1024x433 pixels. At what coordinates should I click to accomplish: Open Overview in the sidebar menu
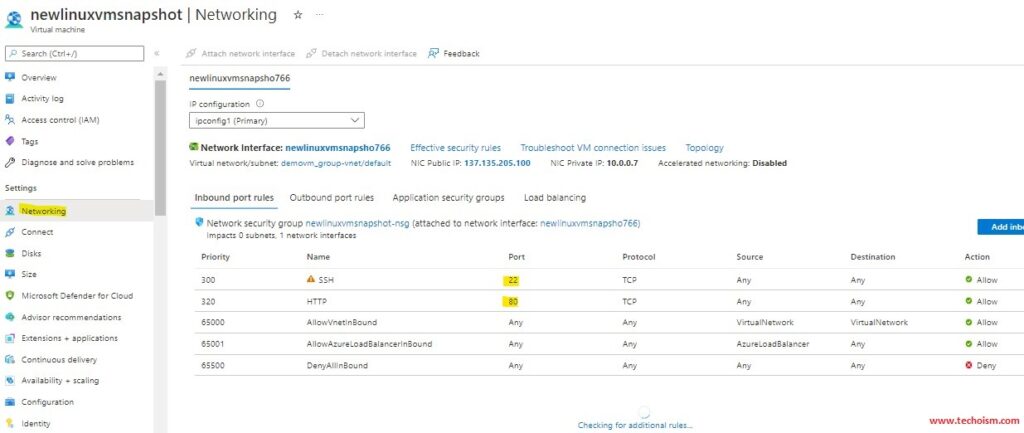pyautogui.click(x=39, y=77)
